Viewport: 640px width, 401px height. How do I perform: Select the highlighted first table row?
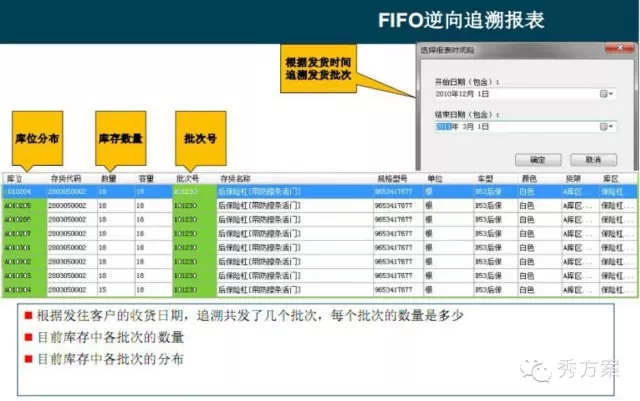click(300, 188)
